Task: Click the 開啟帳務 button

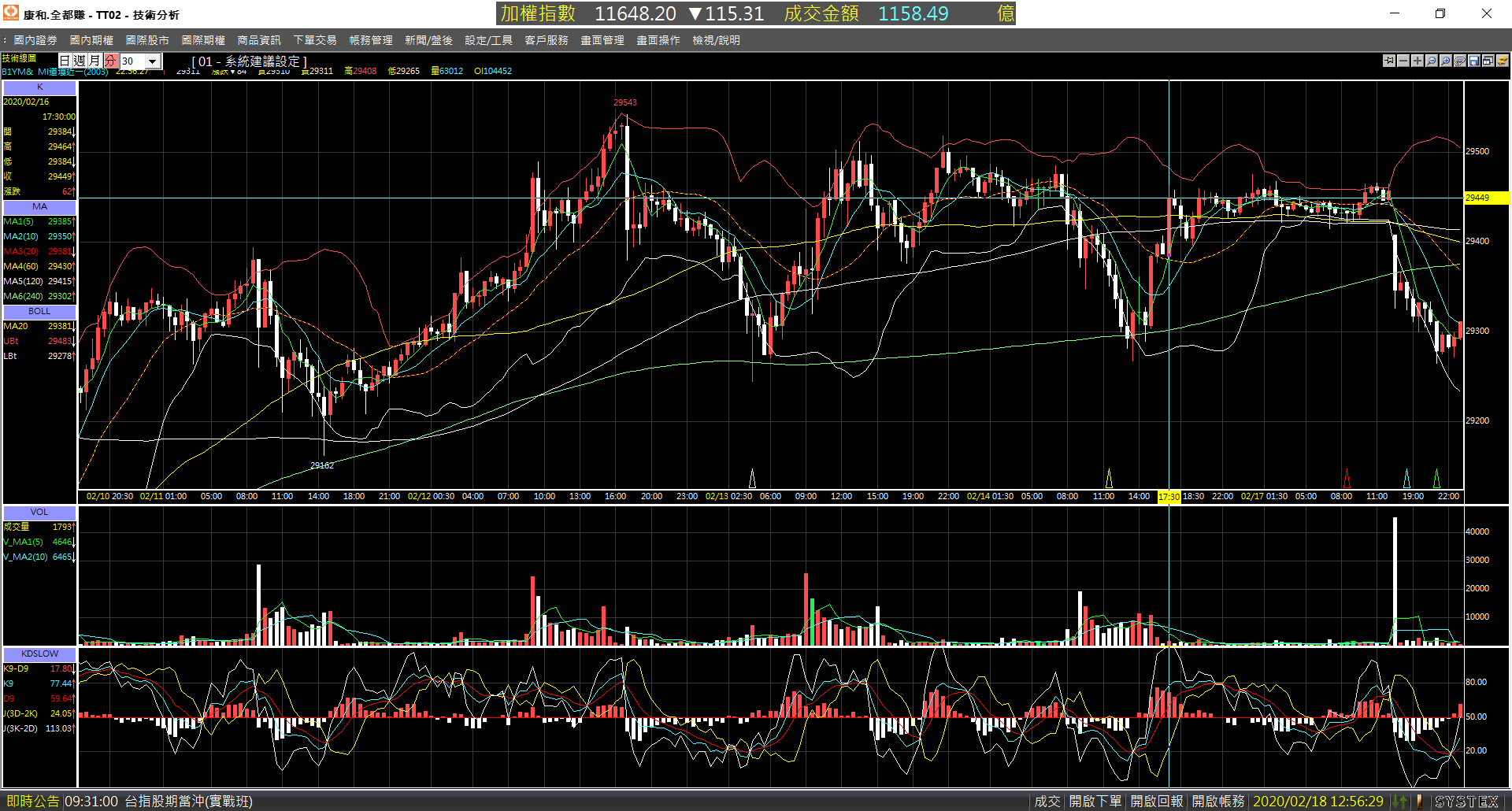Action: point(1218,802)
